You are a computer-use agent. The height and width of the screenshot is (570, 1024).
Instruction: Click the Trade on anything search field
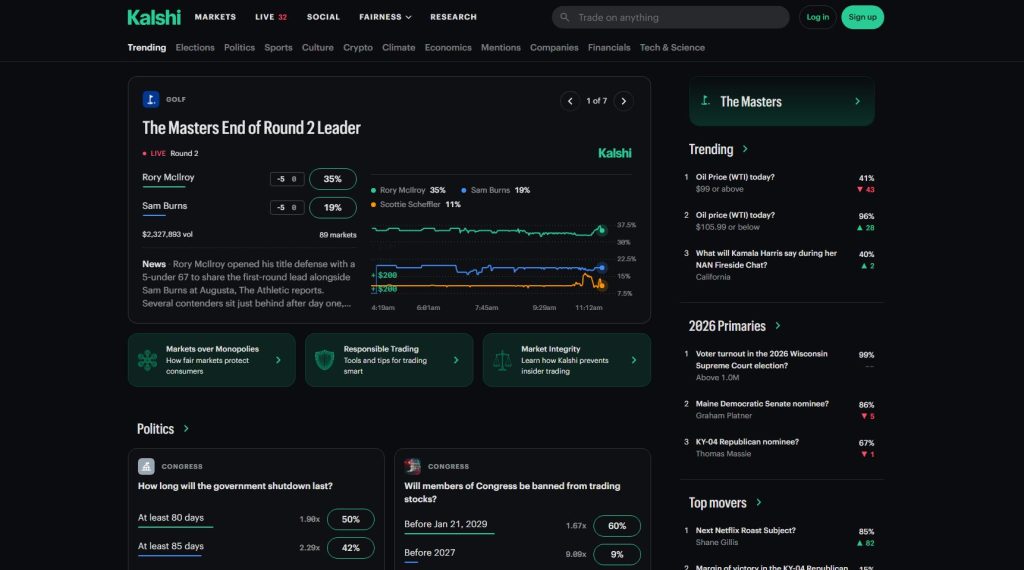(671, 18)
